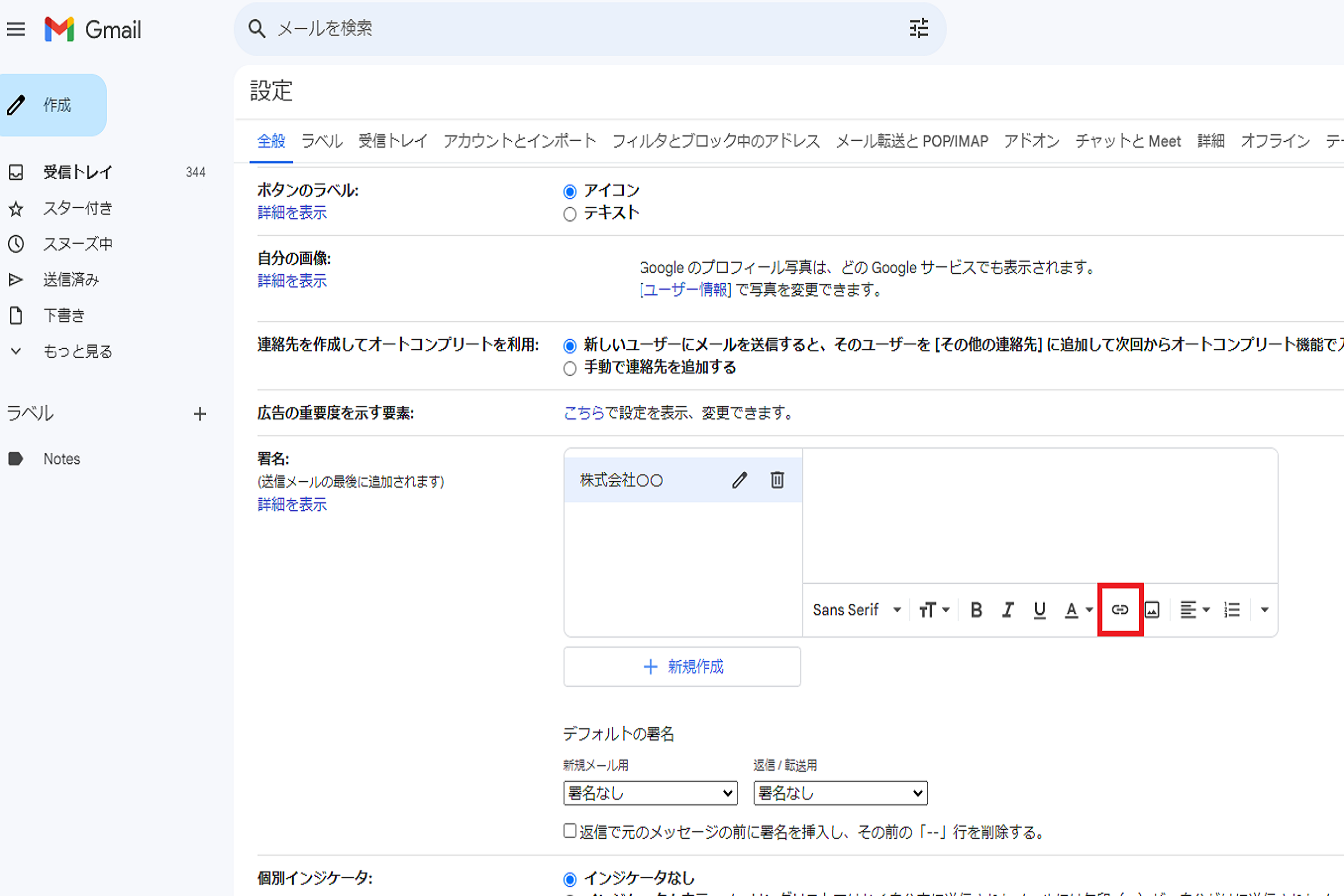Open the Sans Serif font dropdown

(x=856, y=610)
